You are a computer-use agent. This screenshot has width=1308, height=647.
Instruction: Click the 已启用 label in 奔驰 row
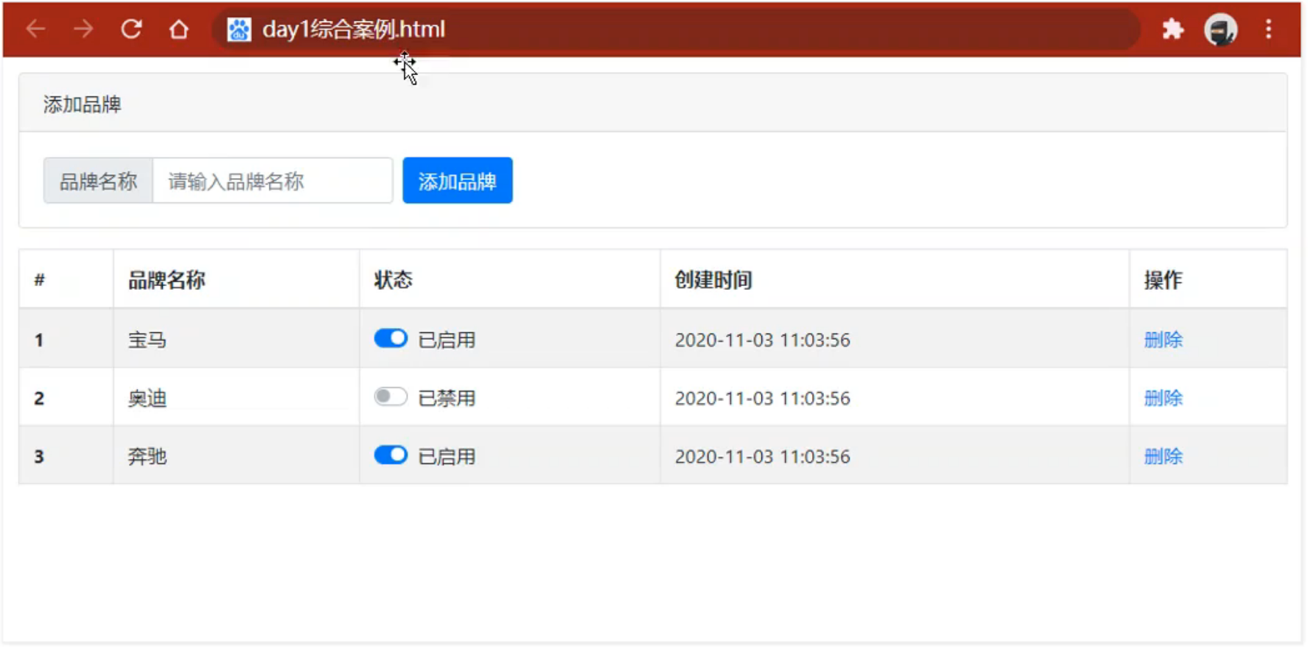446,456
